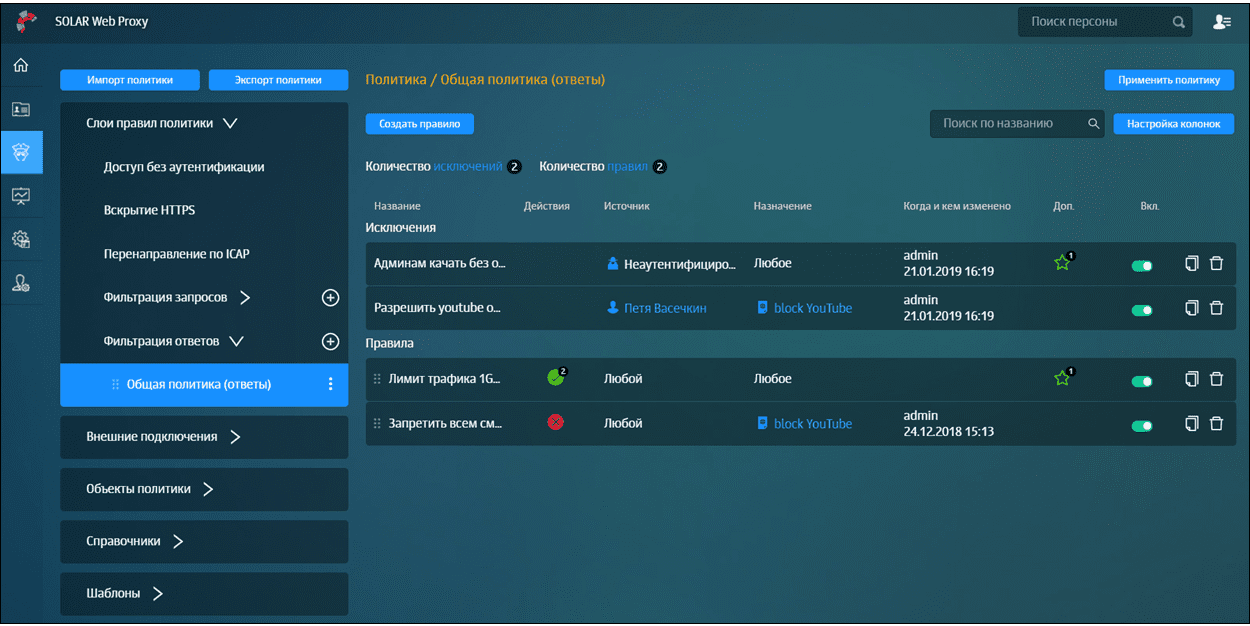This screenshot has width=1250, height=626.
Task: Click Импорт политики button
Action: click(x=130, y=80)
